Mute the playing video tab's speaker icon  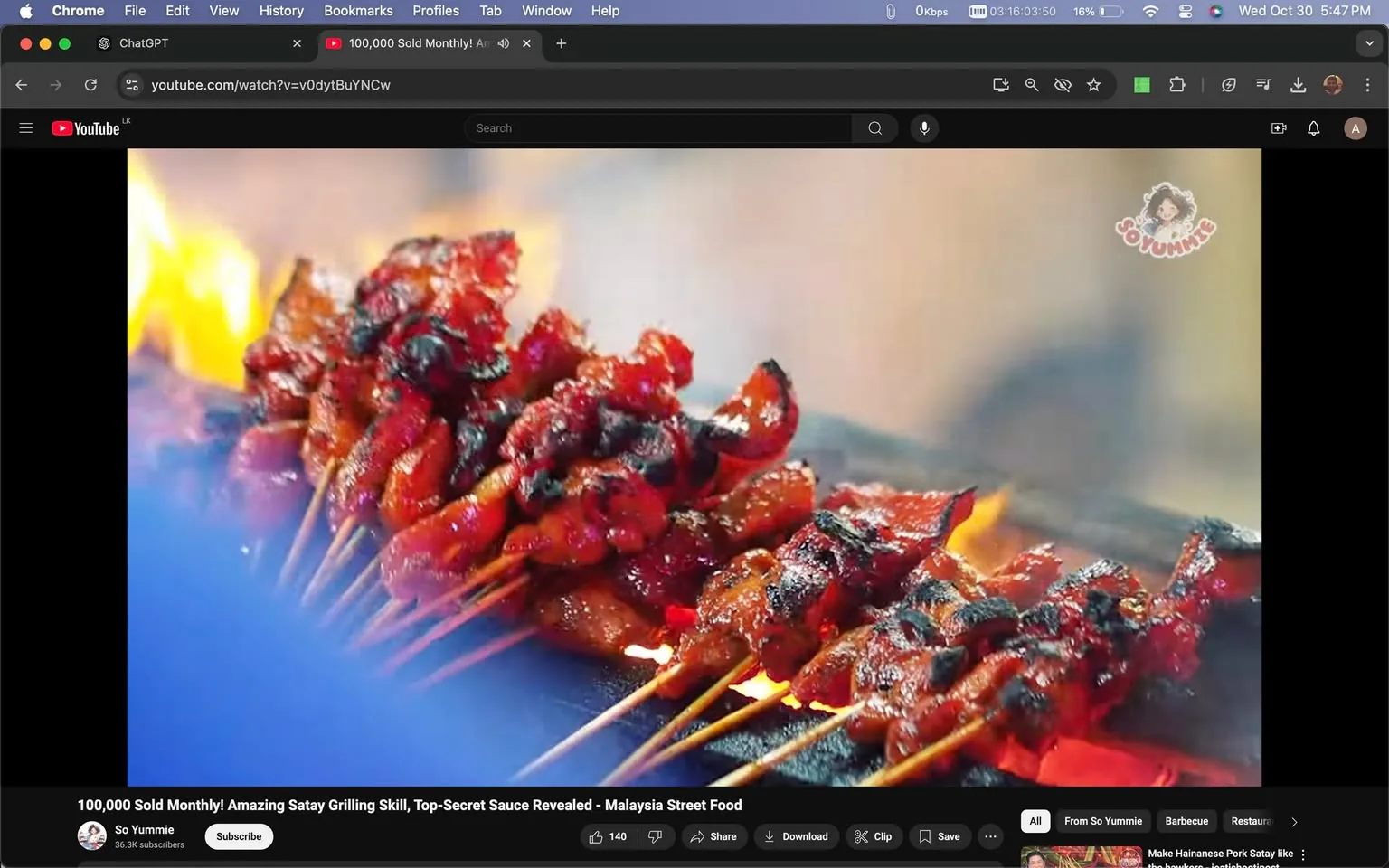tap(503, 42)
